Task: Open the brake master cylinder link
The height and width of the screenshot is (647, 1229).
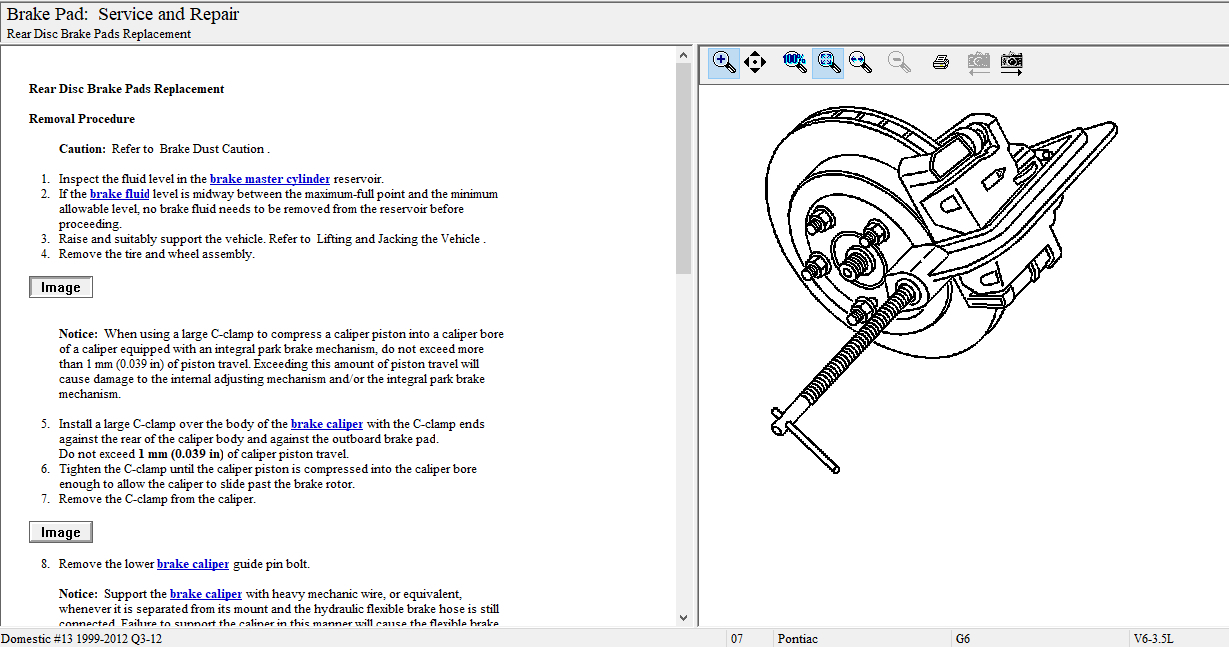Action: point(269,179)
